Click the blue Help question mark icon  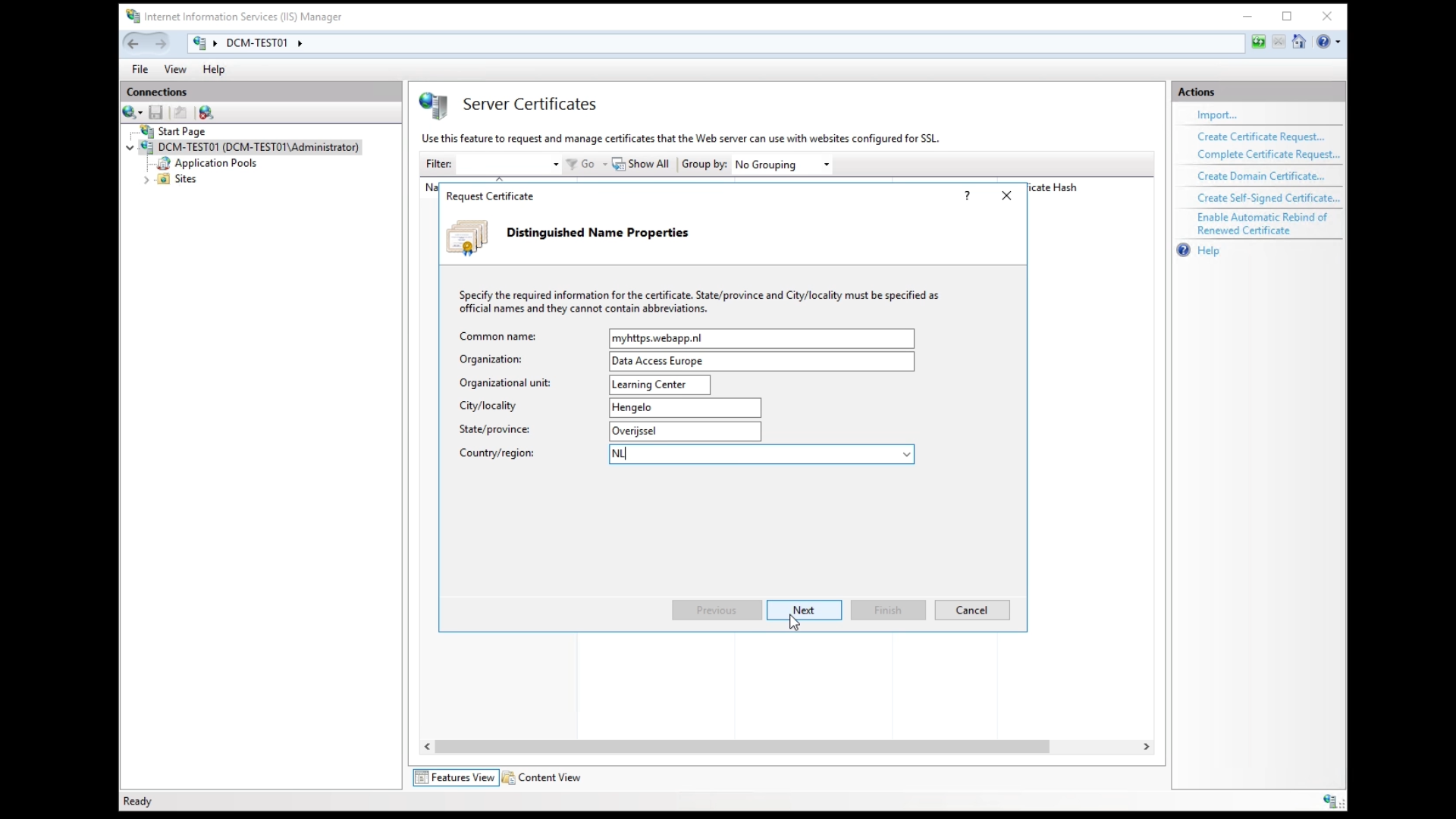coord(1323,42)
